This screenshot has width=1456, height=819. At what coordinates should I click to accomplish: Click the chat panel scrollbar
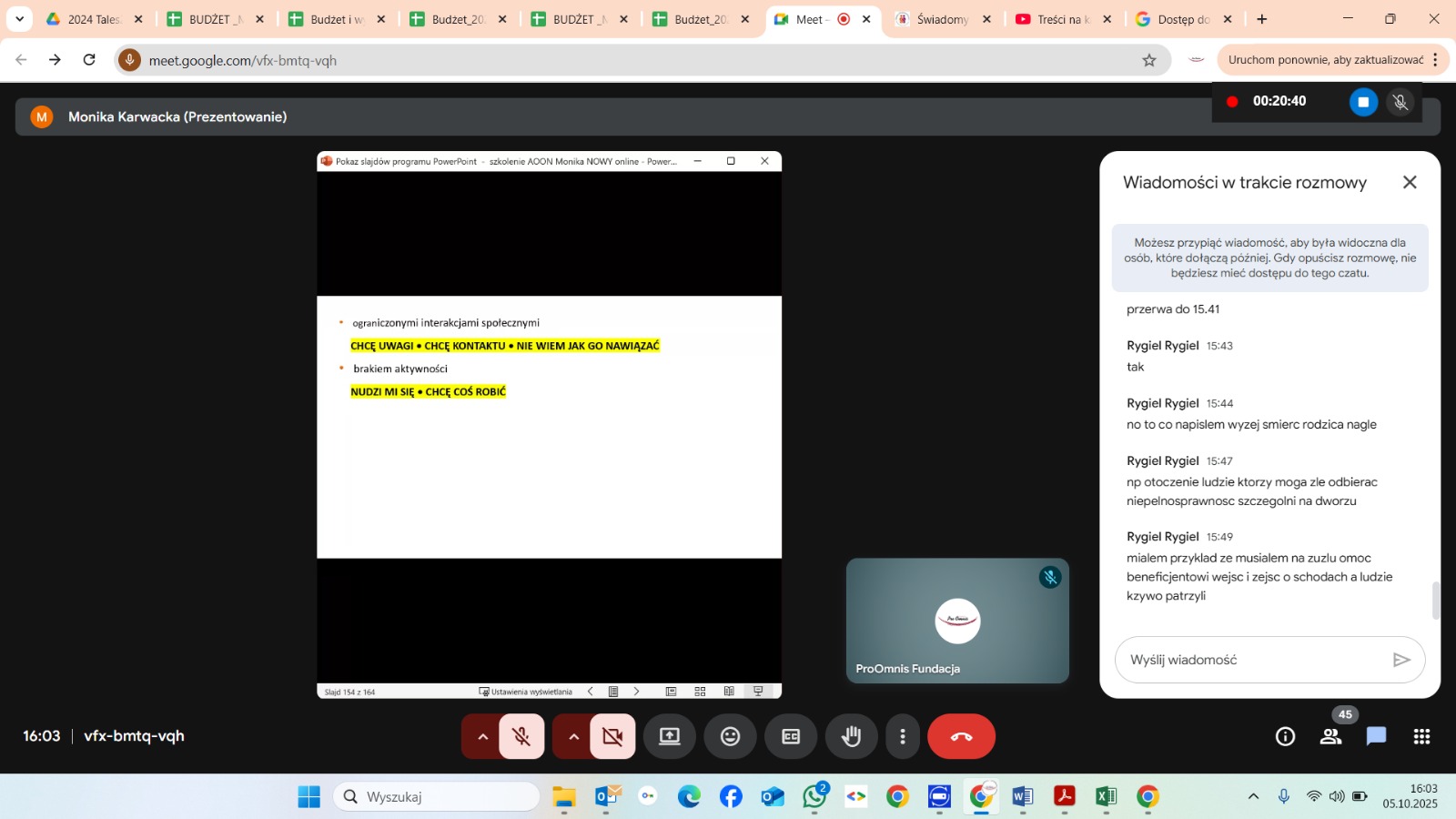[1436, 601]
